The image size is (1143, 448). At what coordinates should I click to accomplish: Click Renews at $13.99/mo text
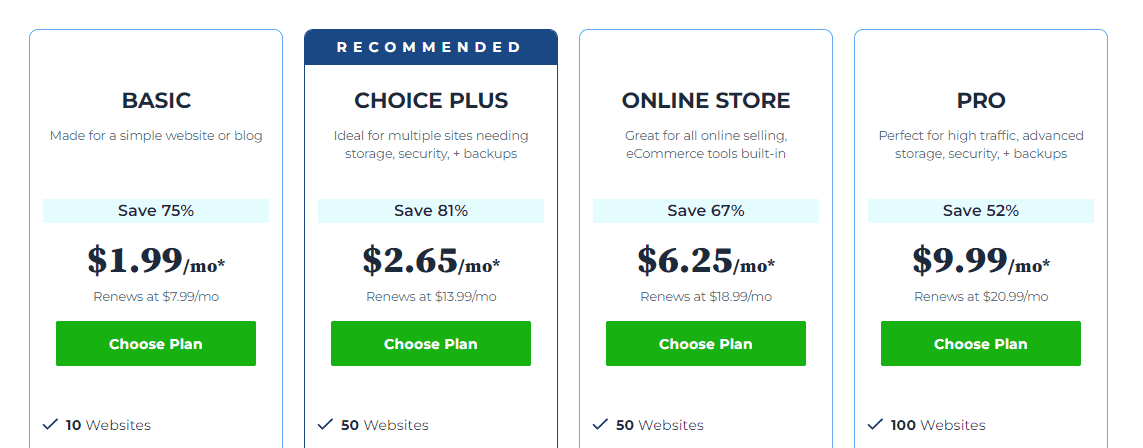tap(431, 297)
